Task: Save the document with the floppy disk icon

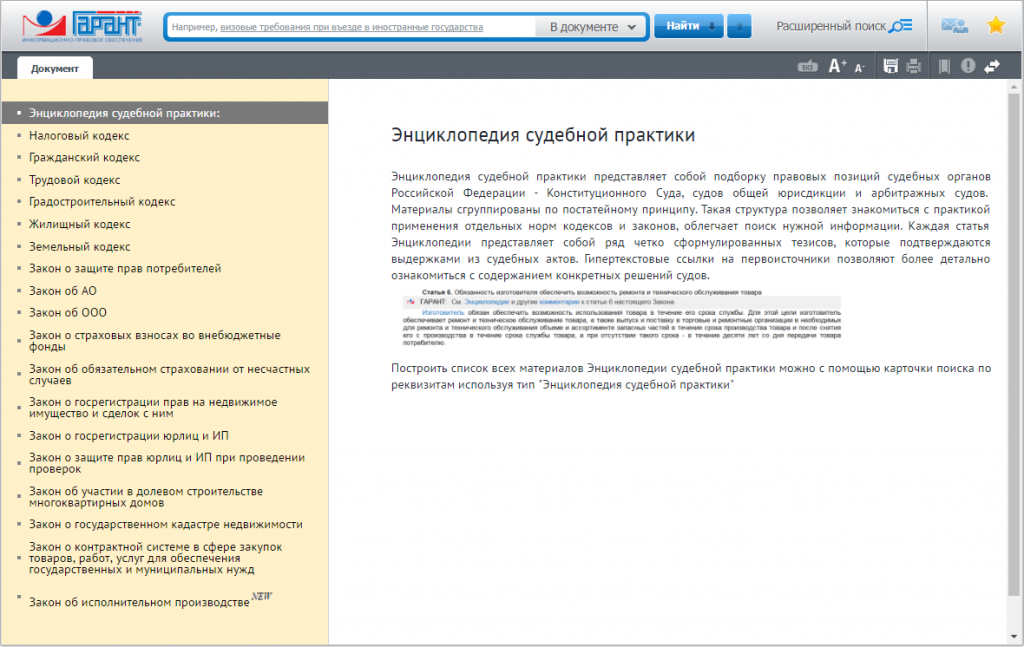Action: pyautogui.click(x=890, y=66)
